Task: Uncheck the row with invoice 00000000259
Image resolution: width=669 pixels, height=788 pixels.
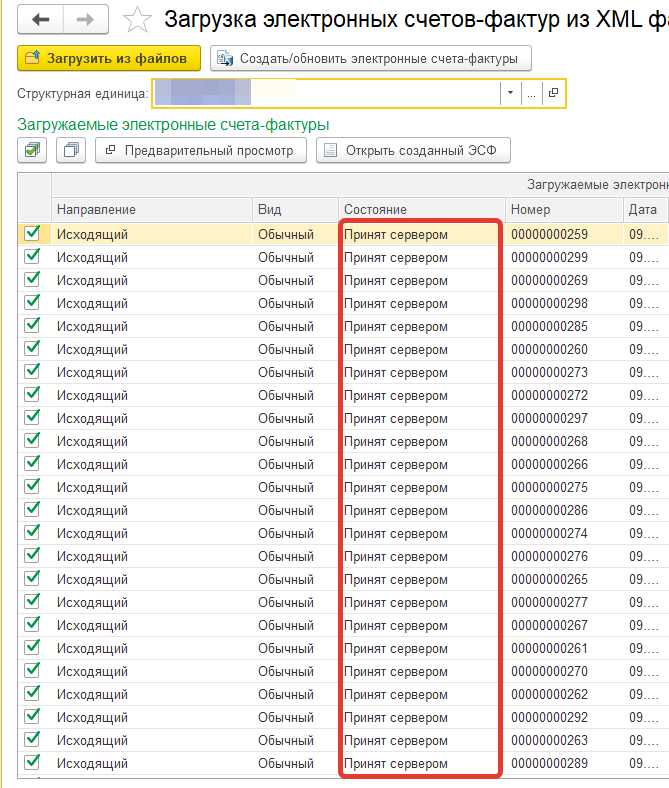Action: tap(33, 233)
